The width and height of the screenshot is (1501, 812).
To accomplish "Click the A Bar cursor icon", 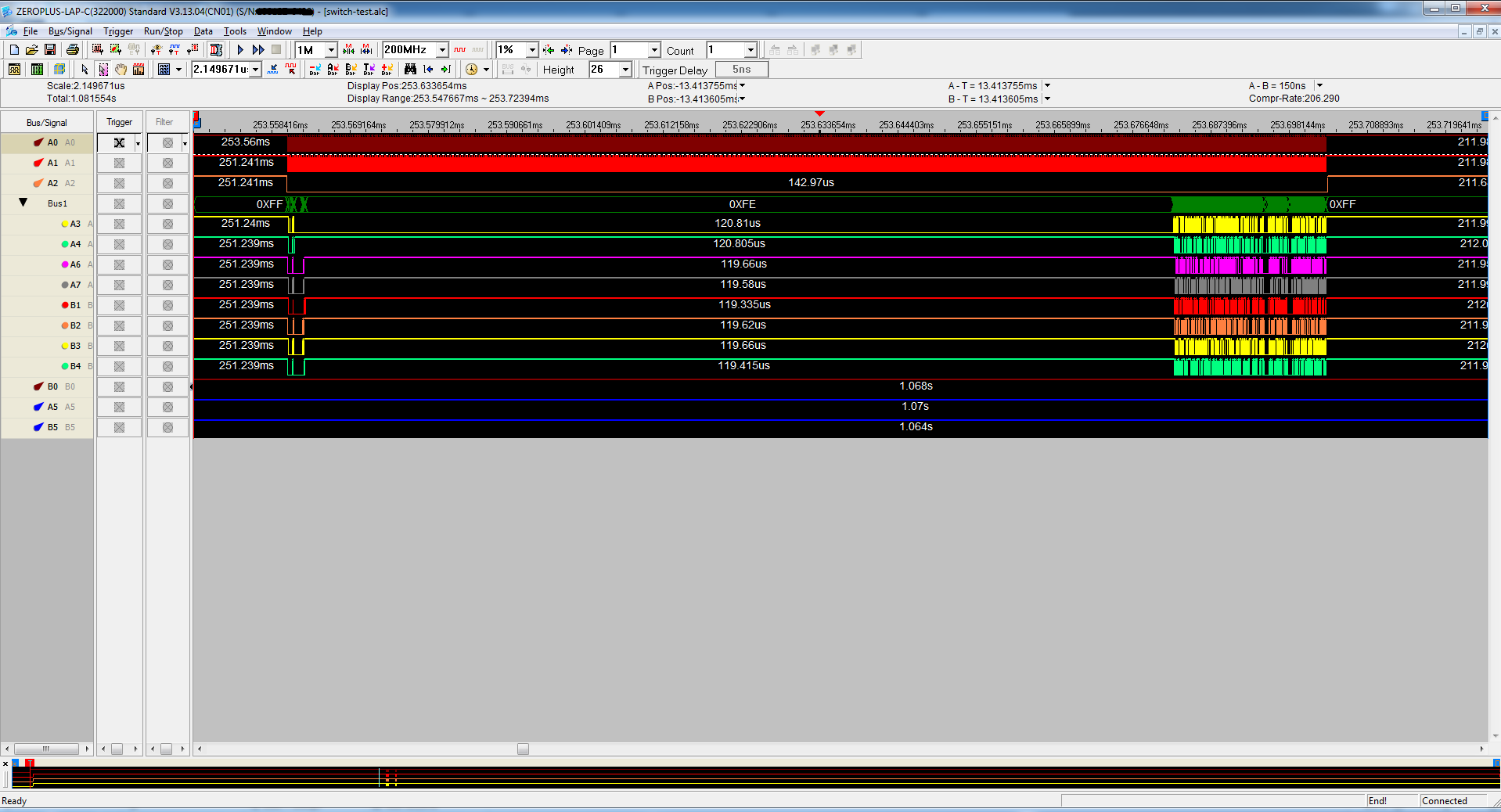I will [333, 70].
